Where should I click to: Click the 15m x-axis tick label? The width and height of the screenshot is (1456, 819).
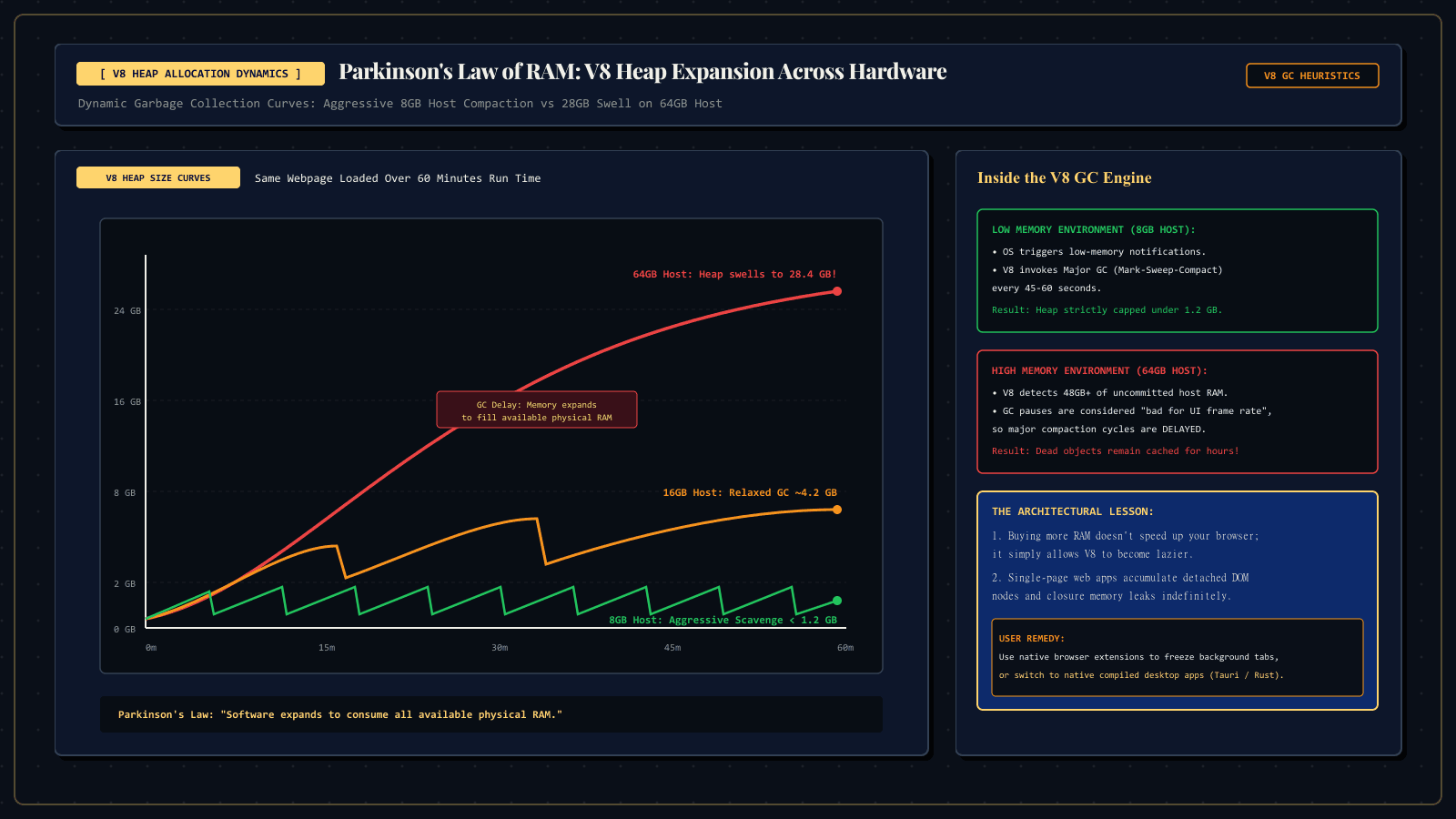(327, 648)
